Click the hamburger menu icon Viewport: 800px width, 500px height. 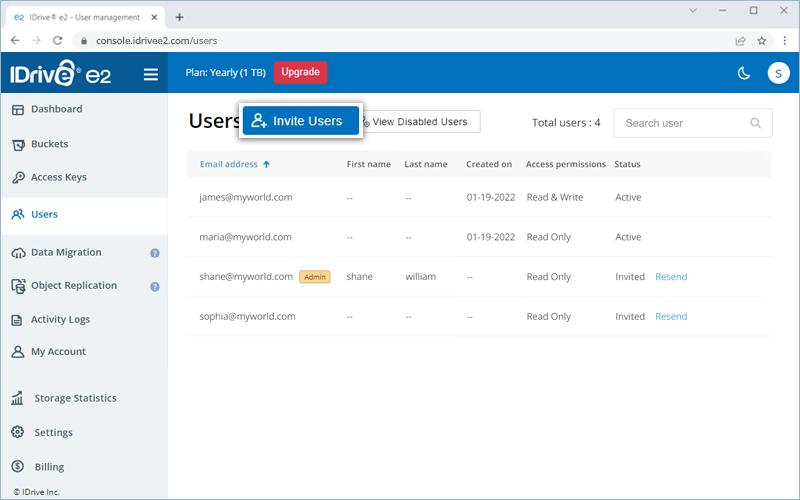pyautogui.click(x=151, y=74)
